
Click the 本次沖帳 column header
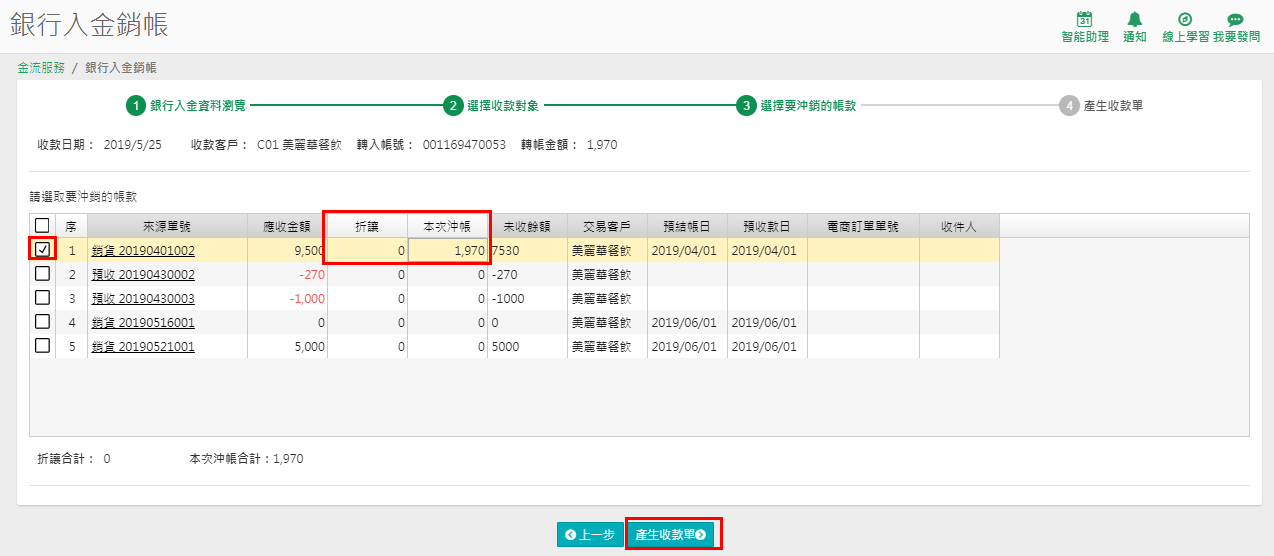[447, 226]
